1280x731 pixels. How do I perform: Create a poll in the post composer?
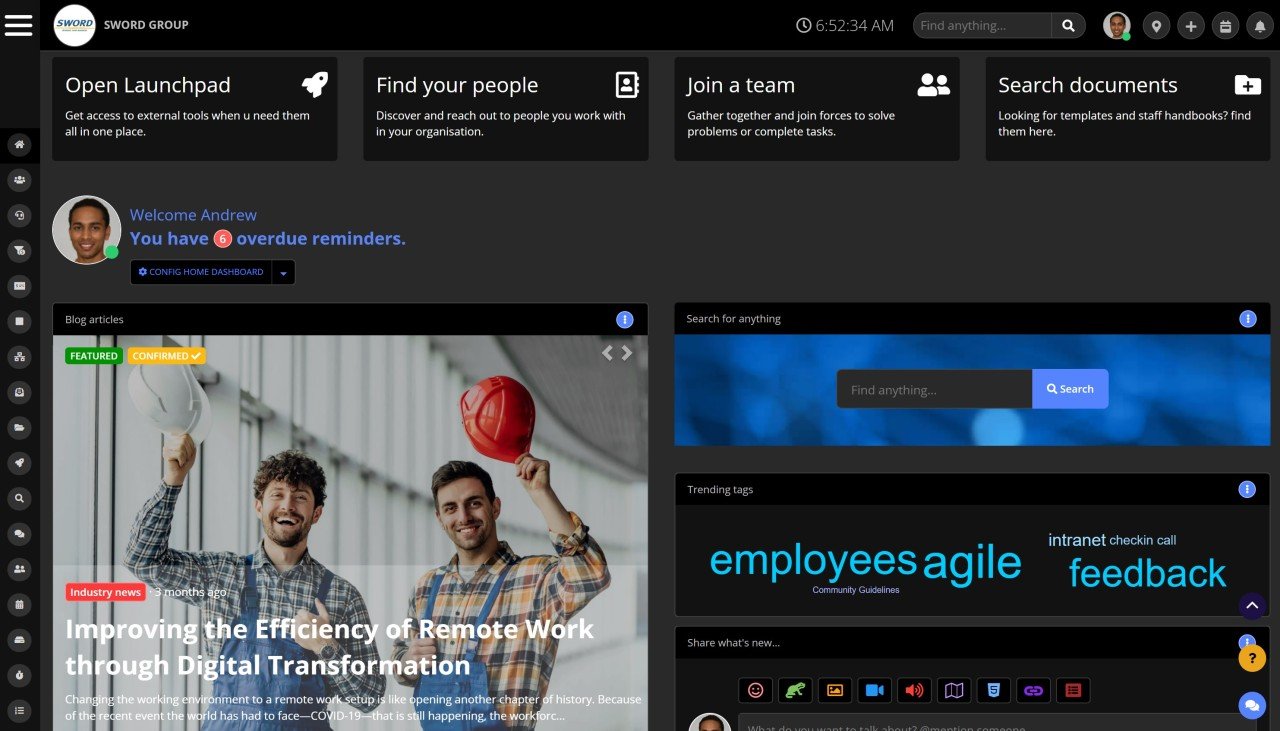[x=1073, y=690]
